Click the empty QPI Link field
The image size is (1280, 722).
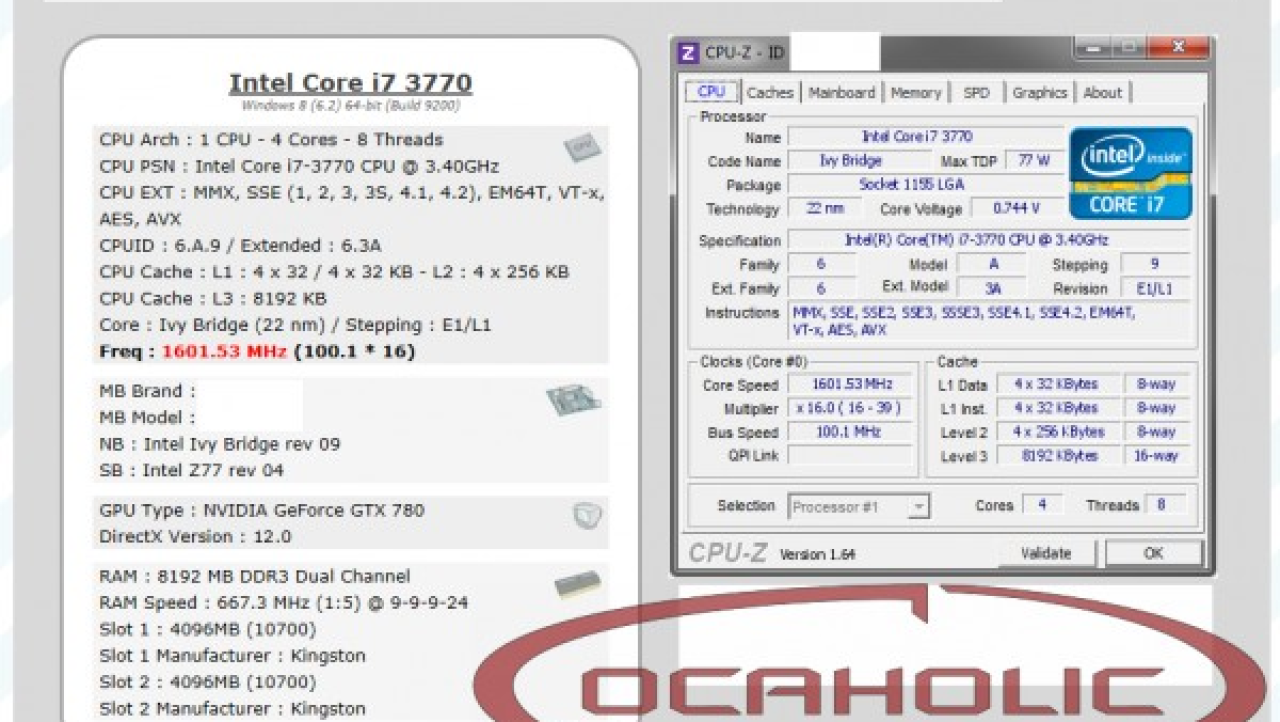coord(850,456)
